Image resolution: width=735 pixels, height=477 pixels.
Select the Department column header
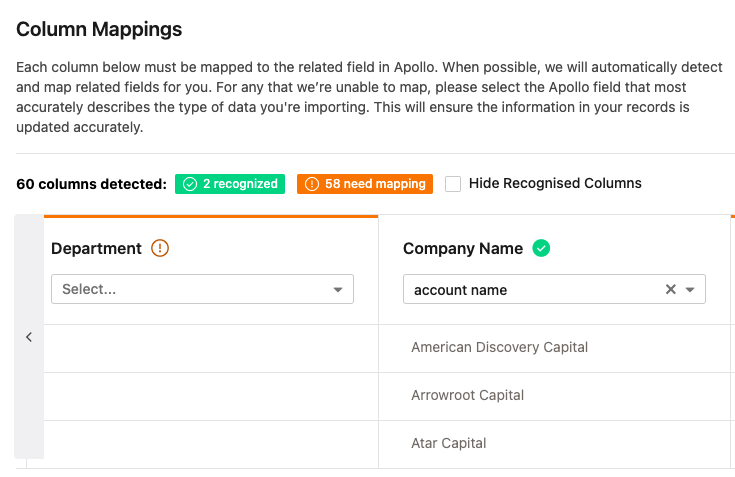point(96,248)
